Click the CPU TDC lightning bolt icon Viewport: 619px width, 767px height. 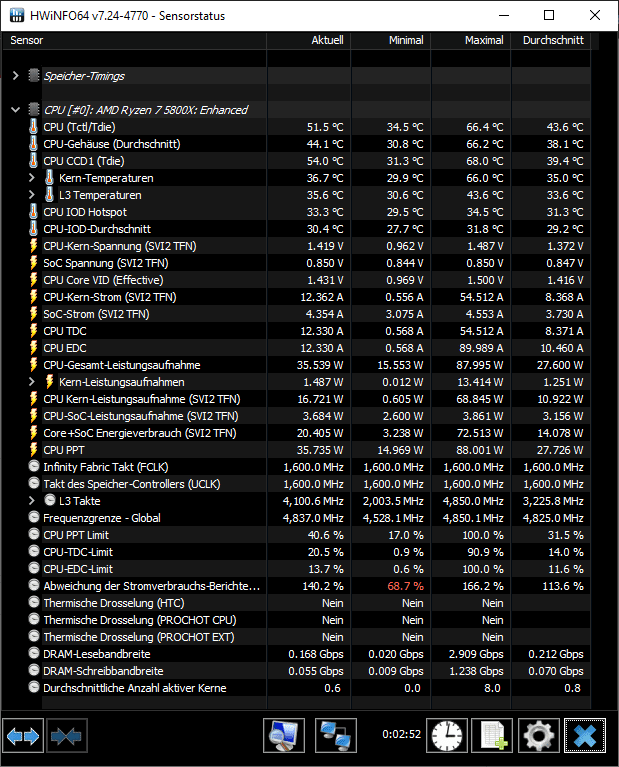[x=33, y=331]
